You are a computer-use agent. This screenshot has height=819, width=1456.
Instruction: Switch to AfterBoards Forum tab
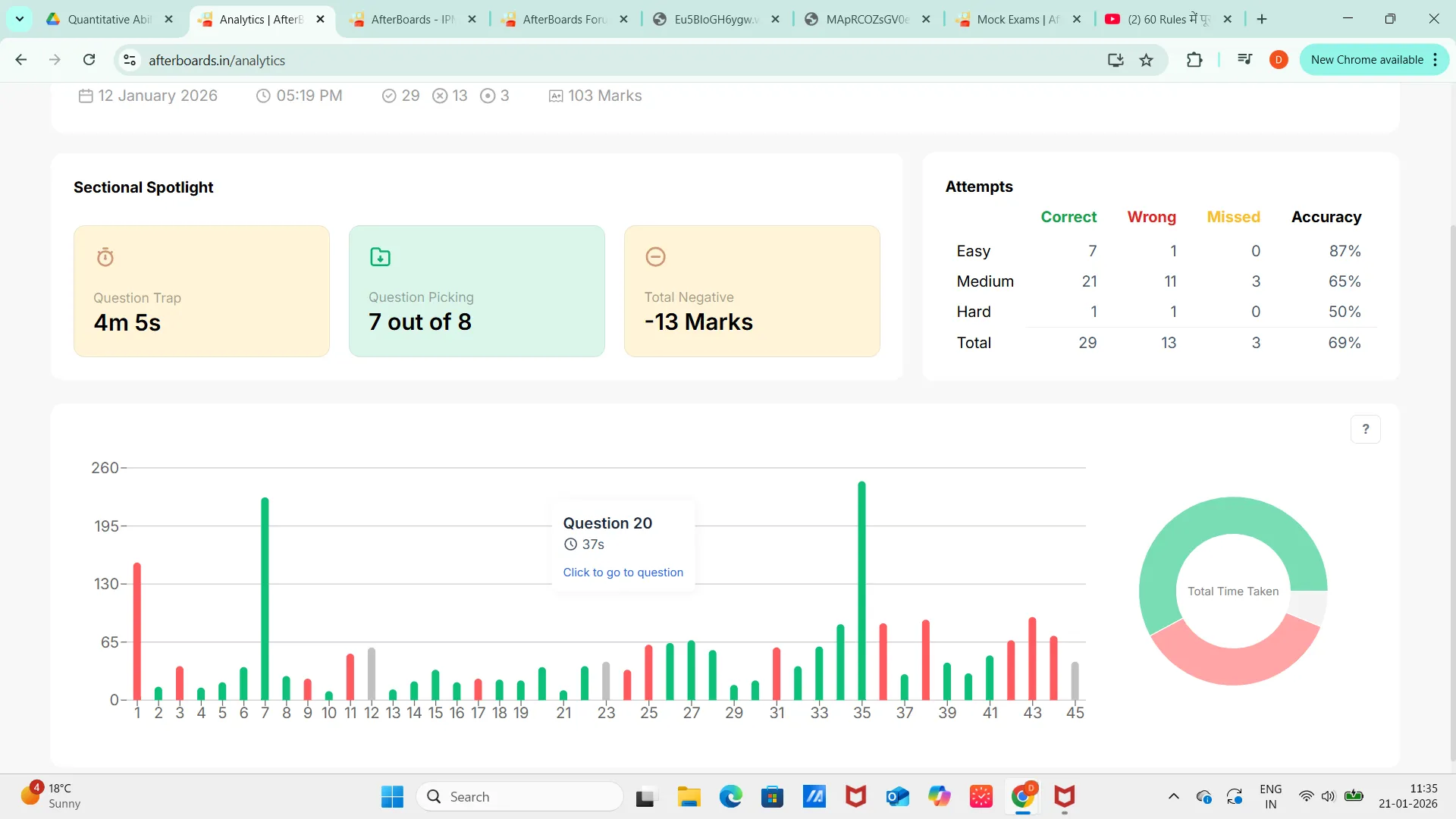point(564,19)
